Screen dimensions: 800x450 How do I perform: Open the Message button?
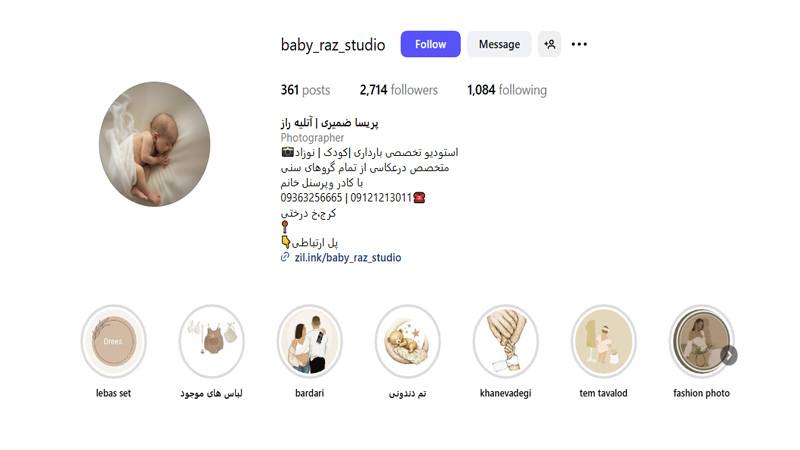pos(499,44)
